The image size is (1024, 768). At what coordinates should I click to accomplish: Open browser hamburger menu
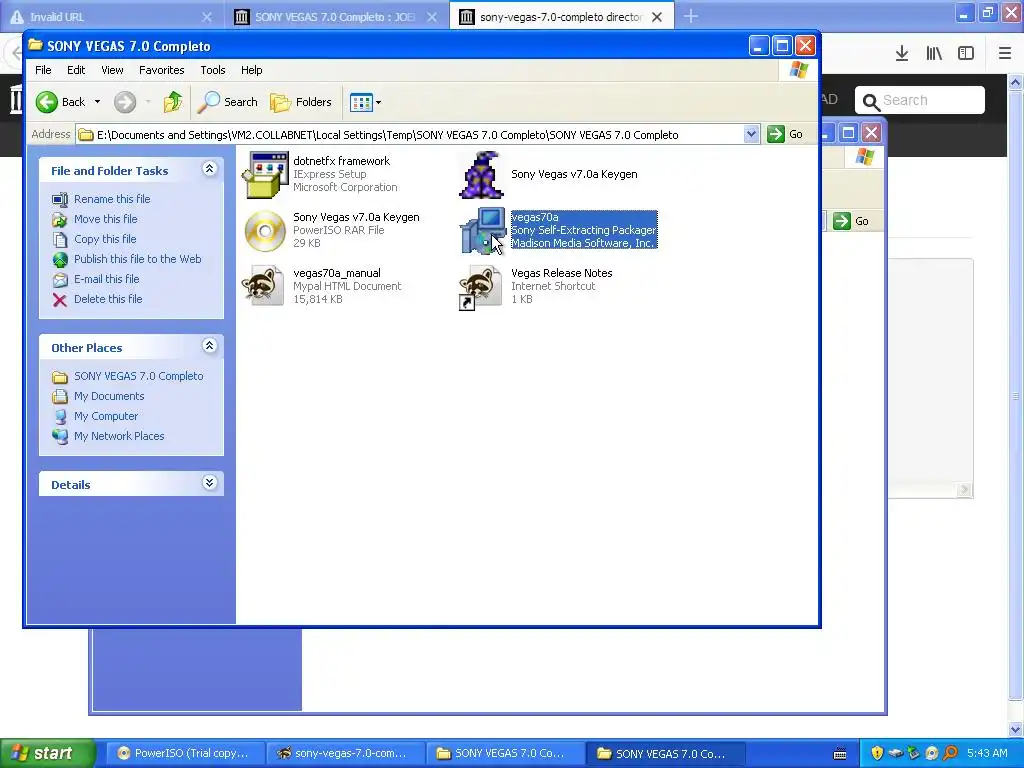(x=1005, y=54)
